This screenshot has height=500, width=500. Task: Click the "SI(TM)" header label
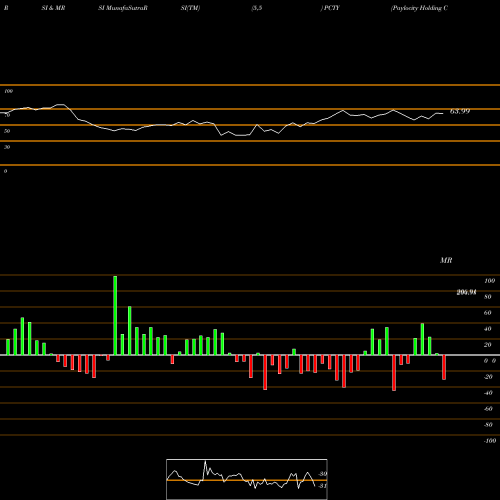(x=190, y=8)
